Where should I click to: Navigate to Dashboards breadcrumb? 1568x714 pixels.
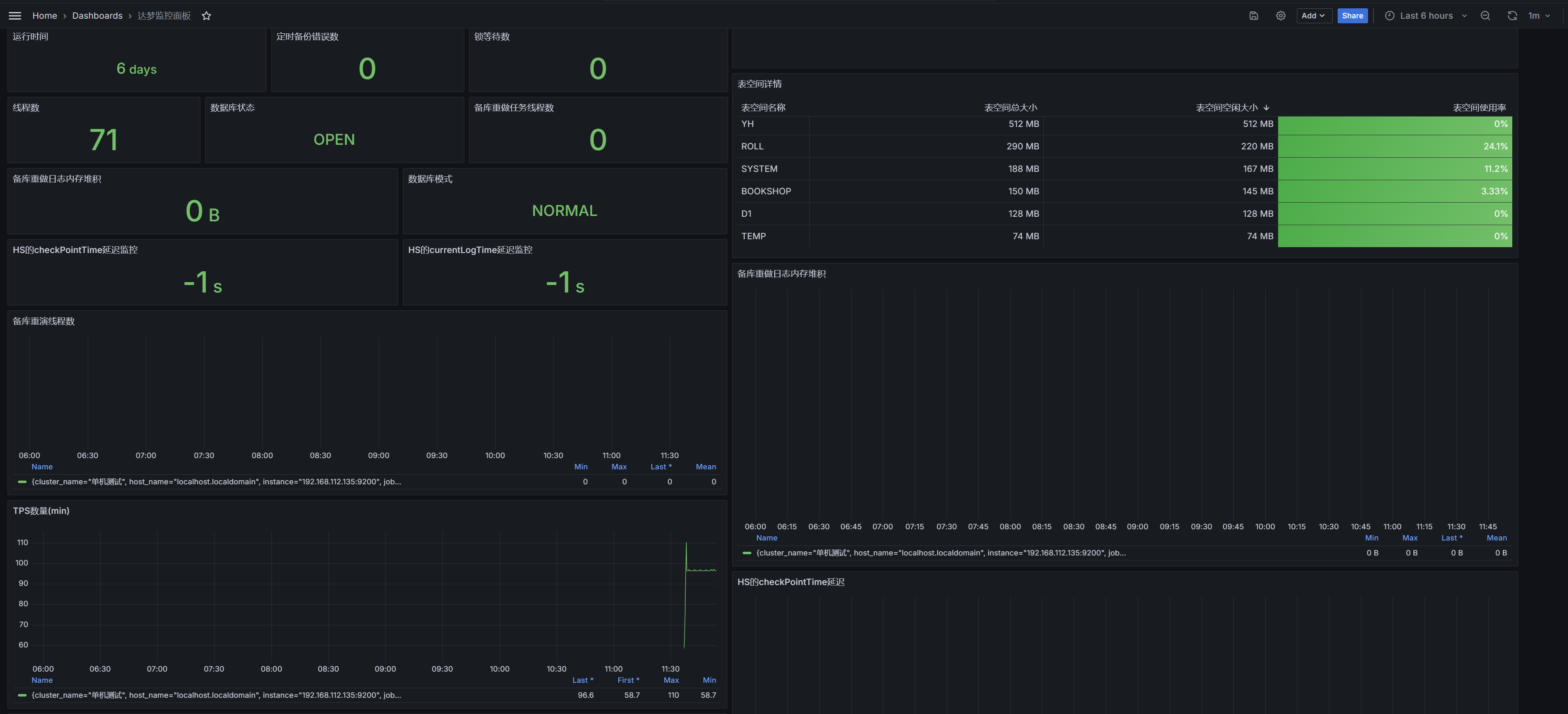click(97, 16)
